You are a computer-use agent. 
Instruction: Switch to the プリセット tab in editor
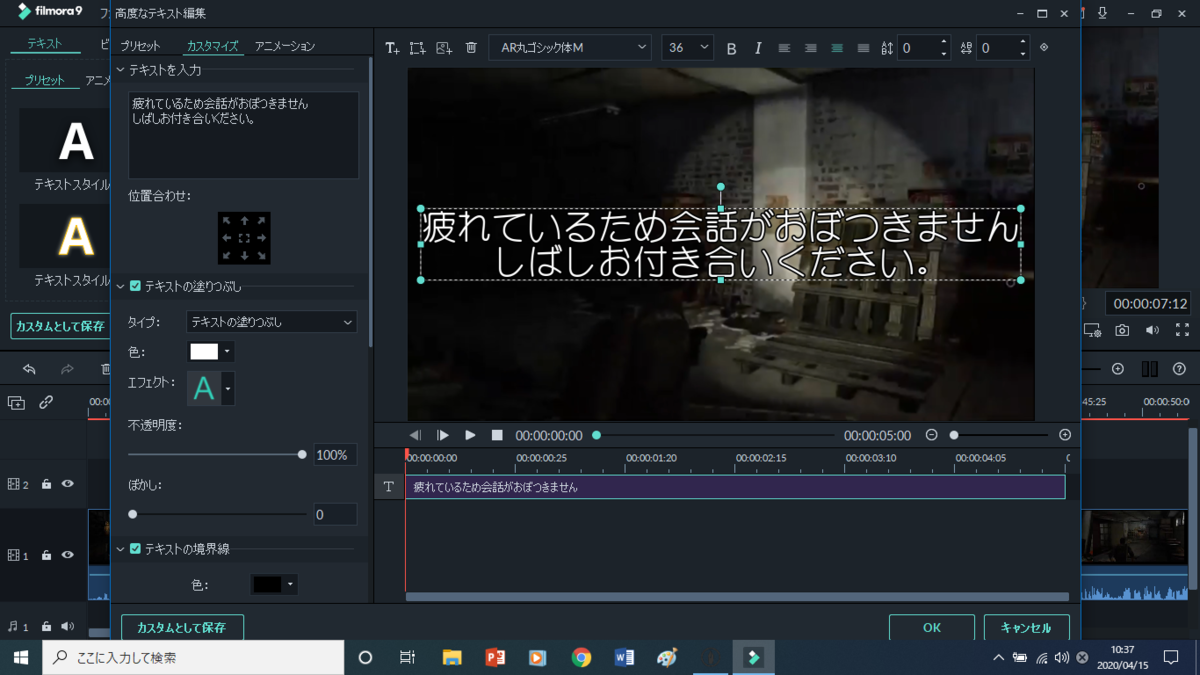[140, 46]
